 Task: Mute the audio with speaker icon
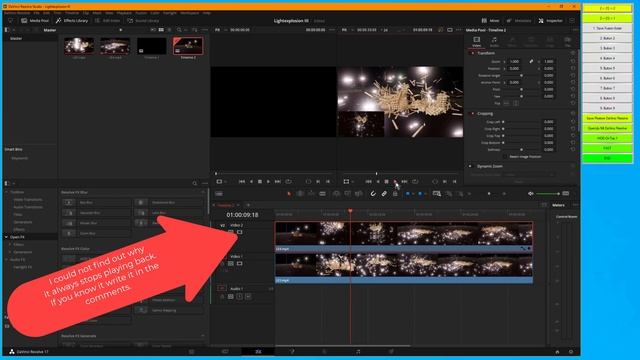531,194
